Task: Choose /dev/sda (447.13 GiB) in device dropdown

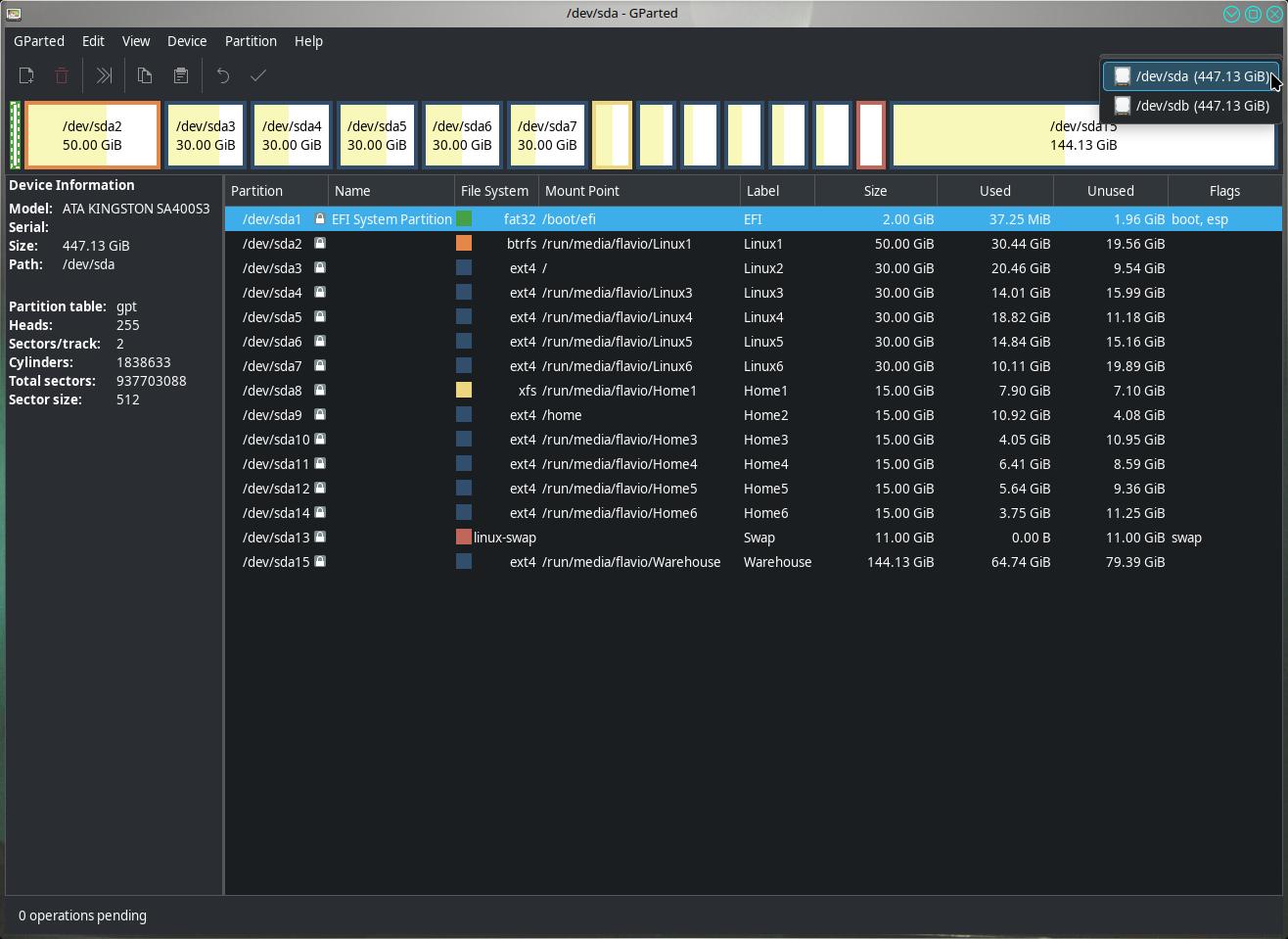Action: (1191, 76)
